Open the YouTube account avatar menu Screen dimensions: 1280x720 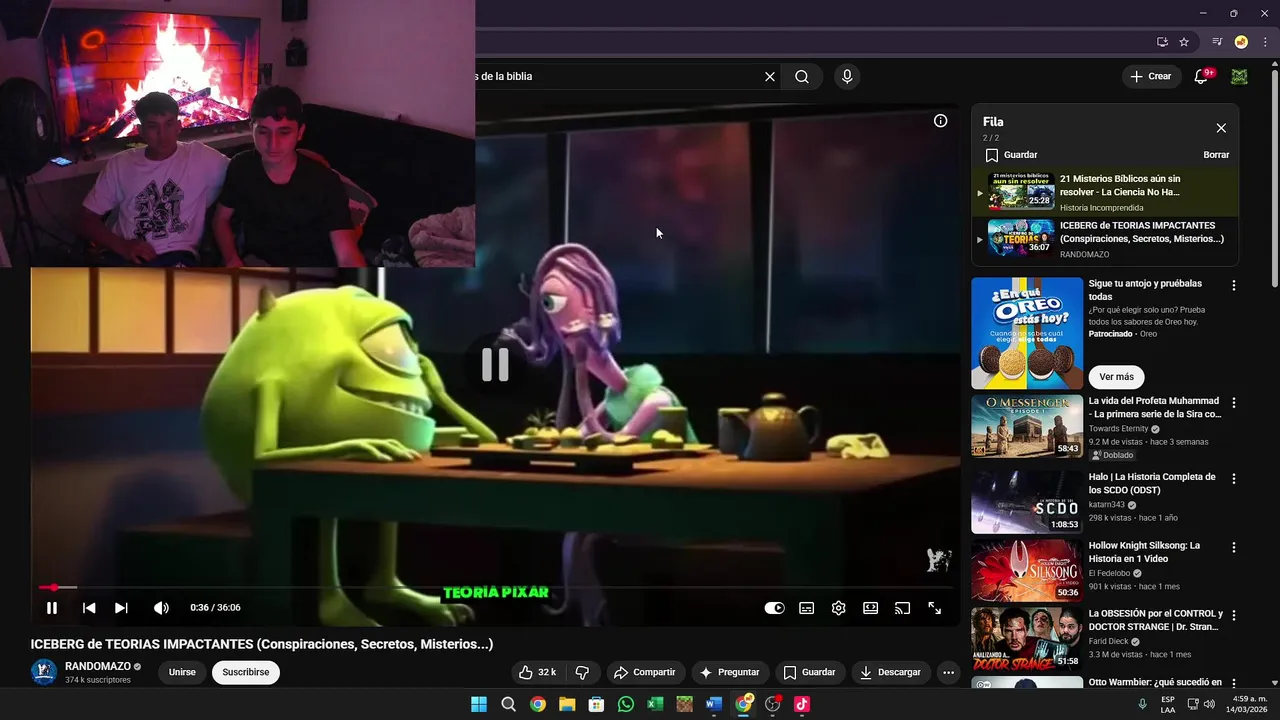[x=1240, y=76]
